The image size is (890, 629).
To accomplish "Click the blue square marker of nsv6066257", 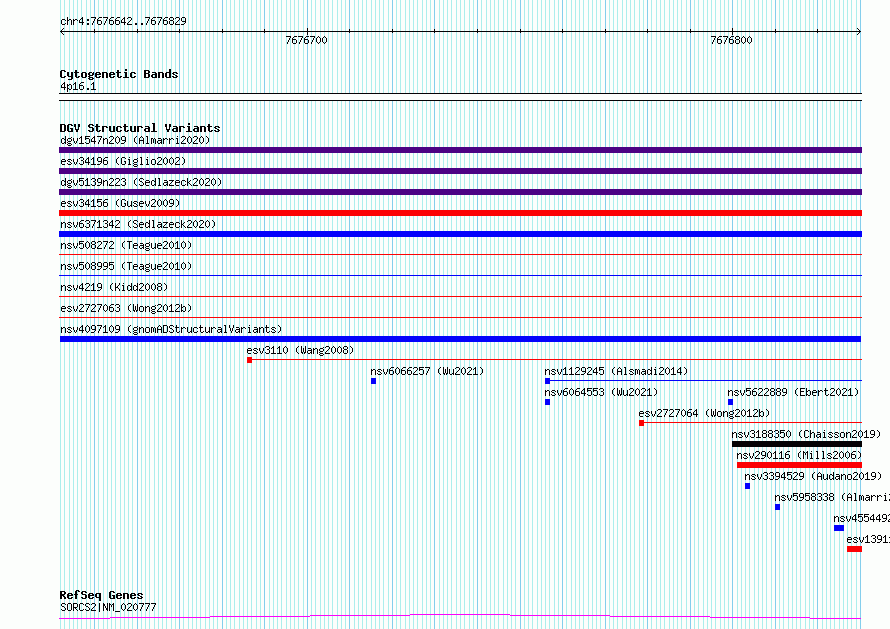I will pyautogui.click(x=373, y=381).
